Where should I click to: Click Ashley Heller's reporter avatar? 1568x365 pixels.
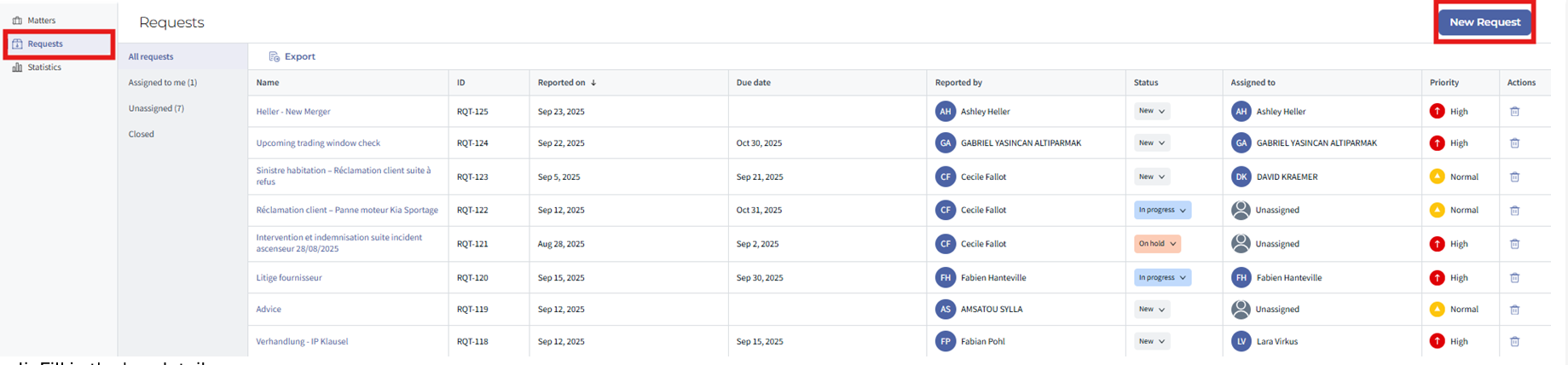click(945, 112)
